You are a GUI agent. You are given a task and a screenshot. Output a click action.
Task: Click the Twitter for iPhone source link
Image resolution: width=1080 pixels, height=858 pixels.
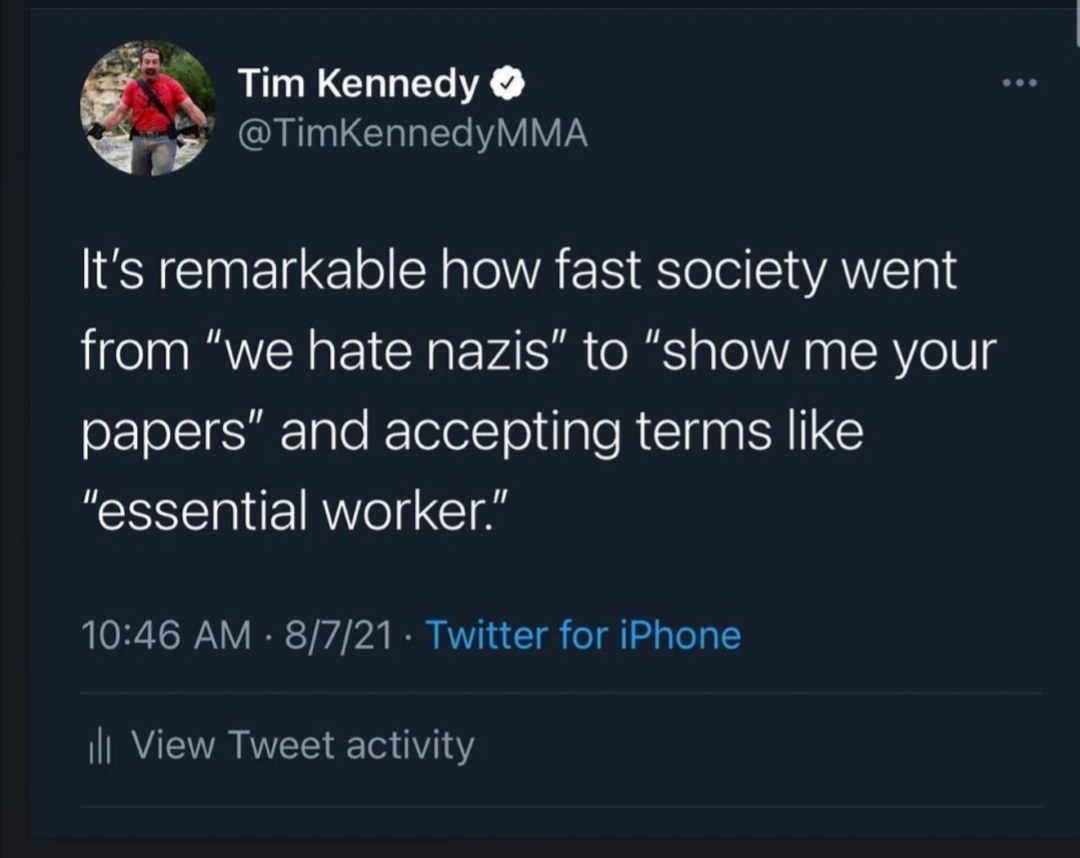[584, 635]
